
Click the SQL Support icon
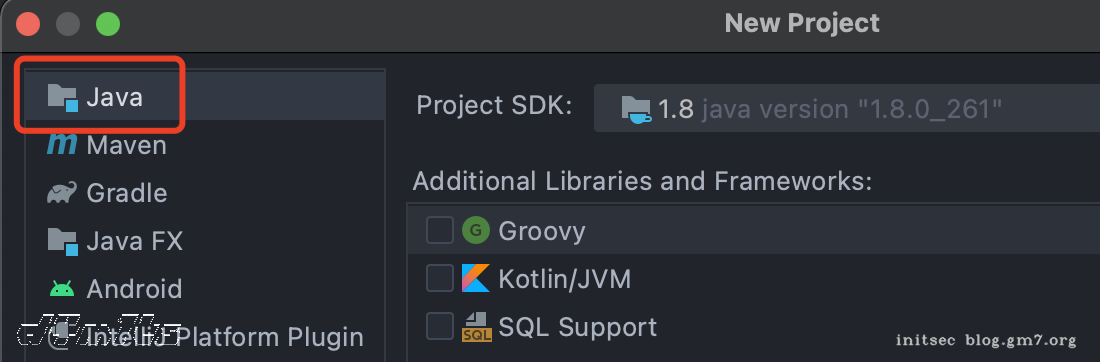click(x=476, y=327)
